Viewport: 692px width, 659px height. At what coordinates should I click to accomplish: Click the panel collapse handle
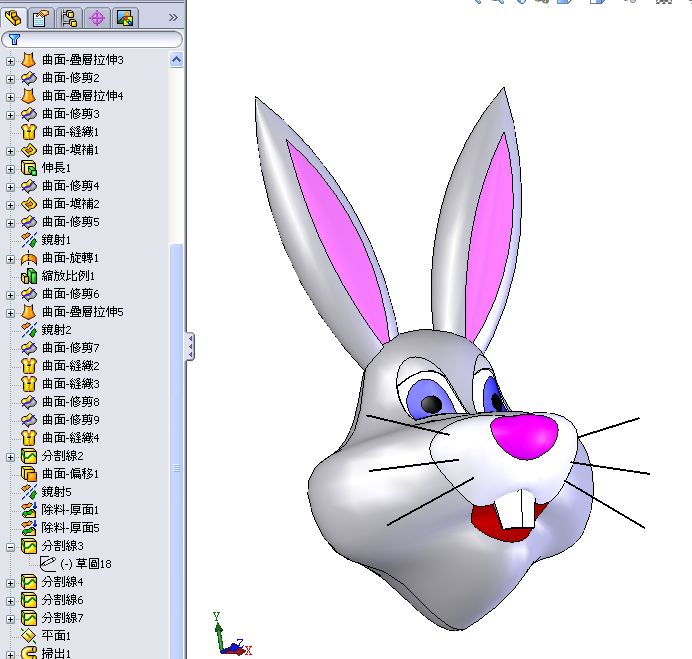point(190,347)
